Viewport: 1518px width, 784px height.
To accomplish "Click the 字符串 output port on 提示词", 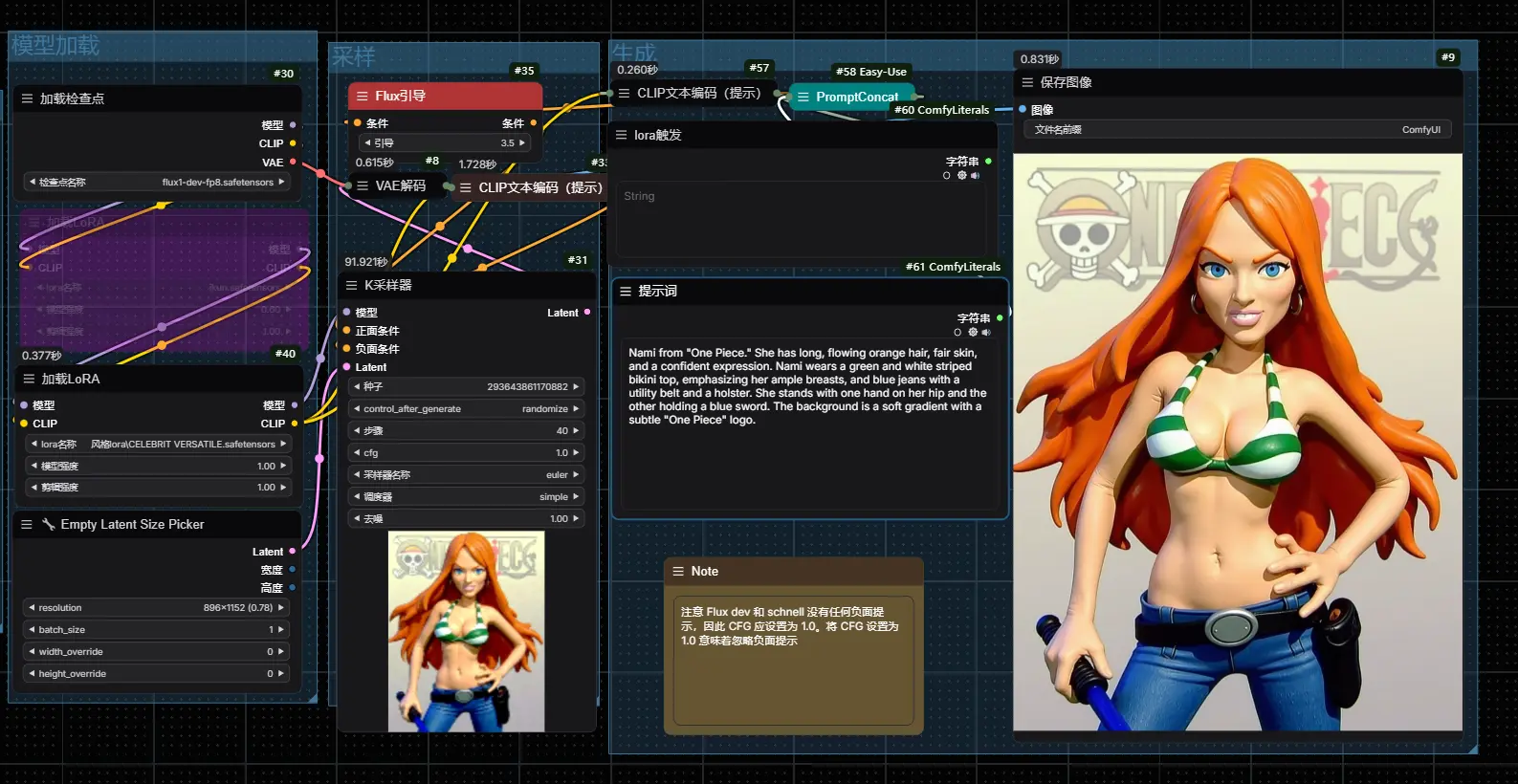I will tap(1000, 317).
